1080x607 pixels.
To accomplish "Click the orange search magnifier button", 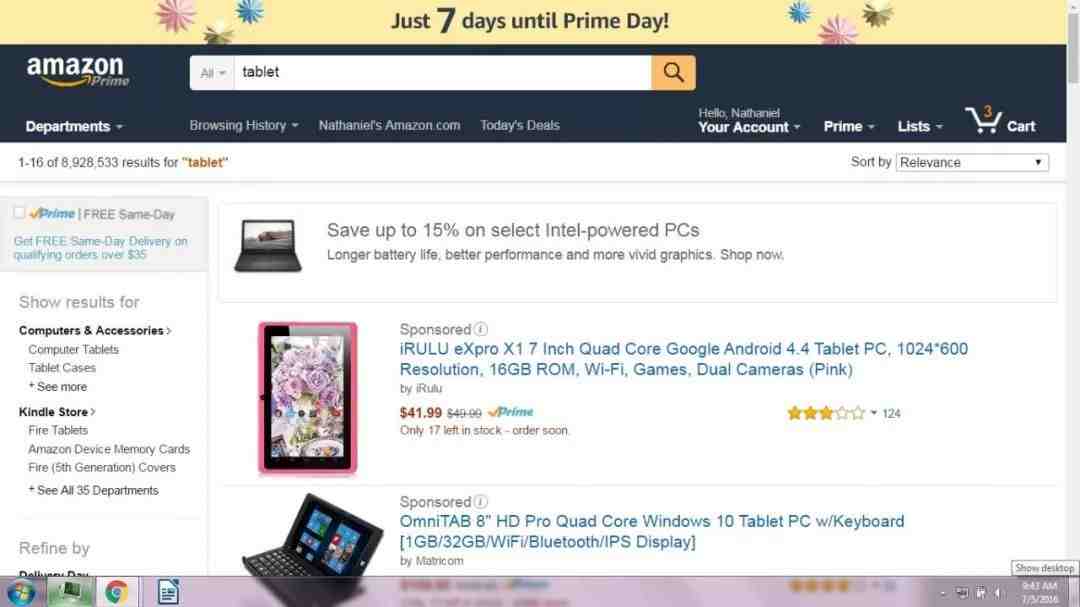I will [673, 72].
